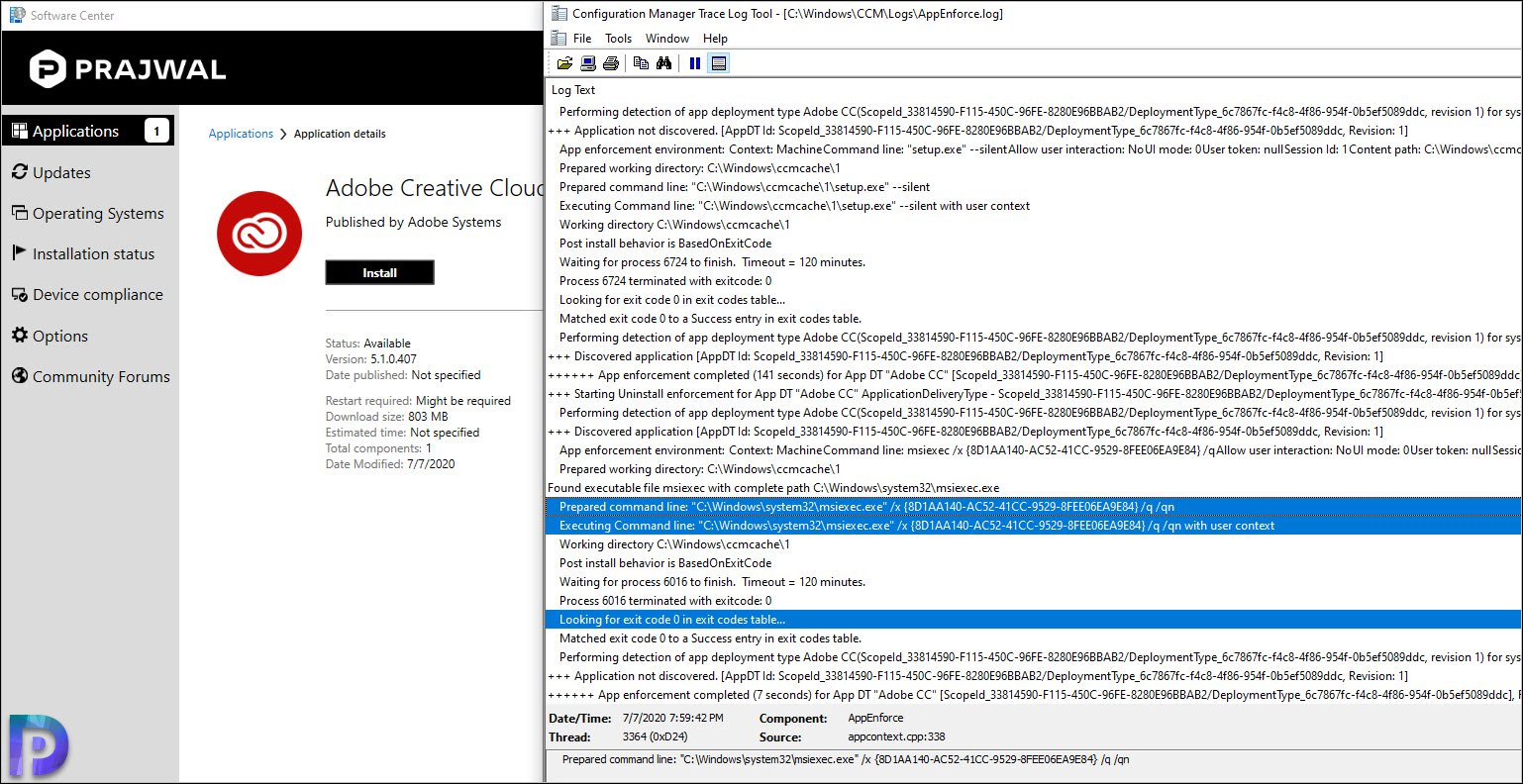Click the Download size 803 MB text

tap(387, 417)
